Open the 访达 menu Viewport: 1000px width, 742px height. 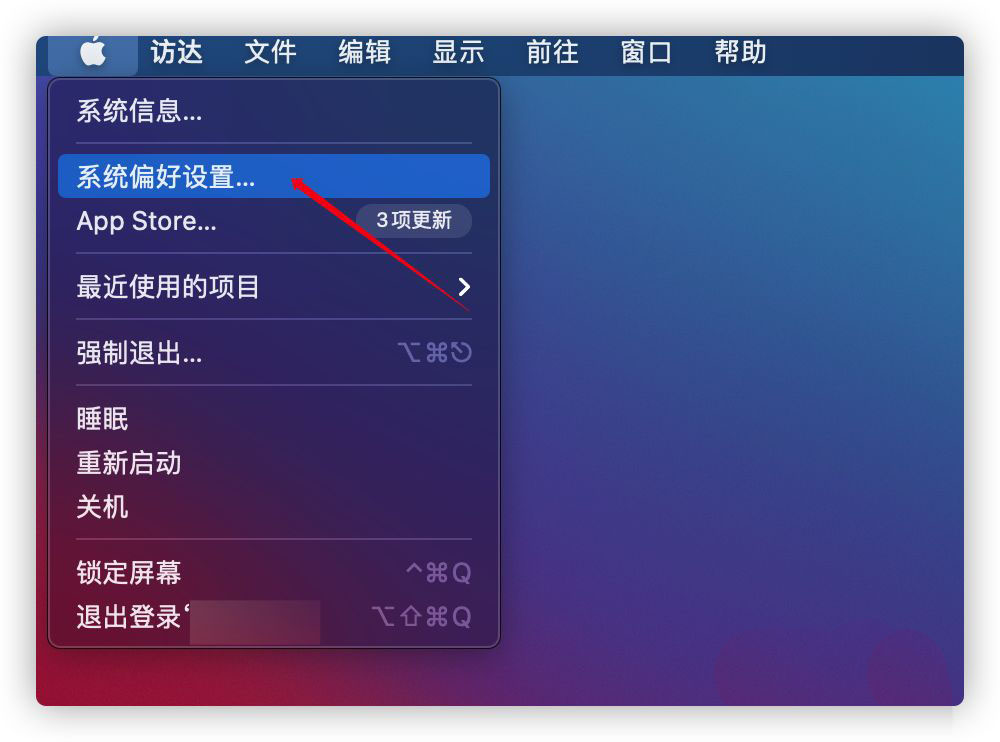(177, 52)
